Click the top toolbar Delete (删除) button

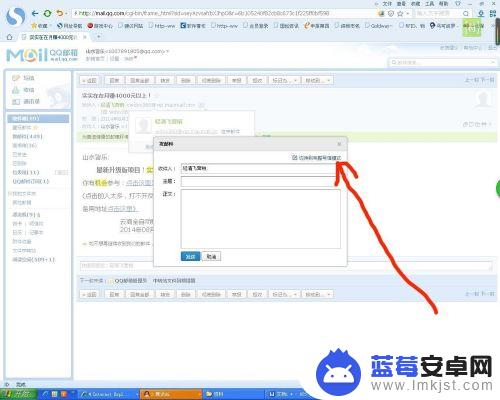pos(186,80)
